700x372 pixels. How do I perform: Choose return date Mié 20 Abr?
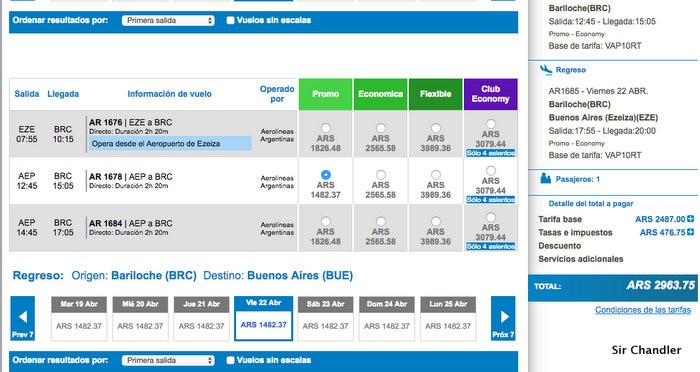[140, 318]
